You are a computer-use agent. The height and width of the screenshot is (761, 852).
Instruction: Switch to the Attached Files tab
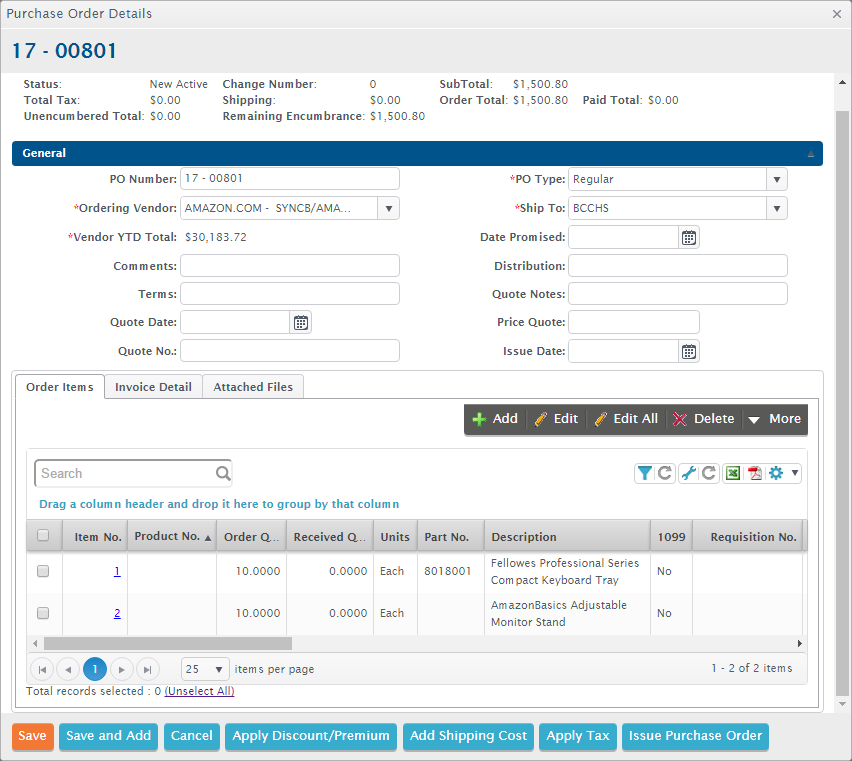[253, 387]
